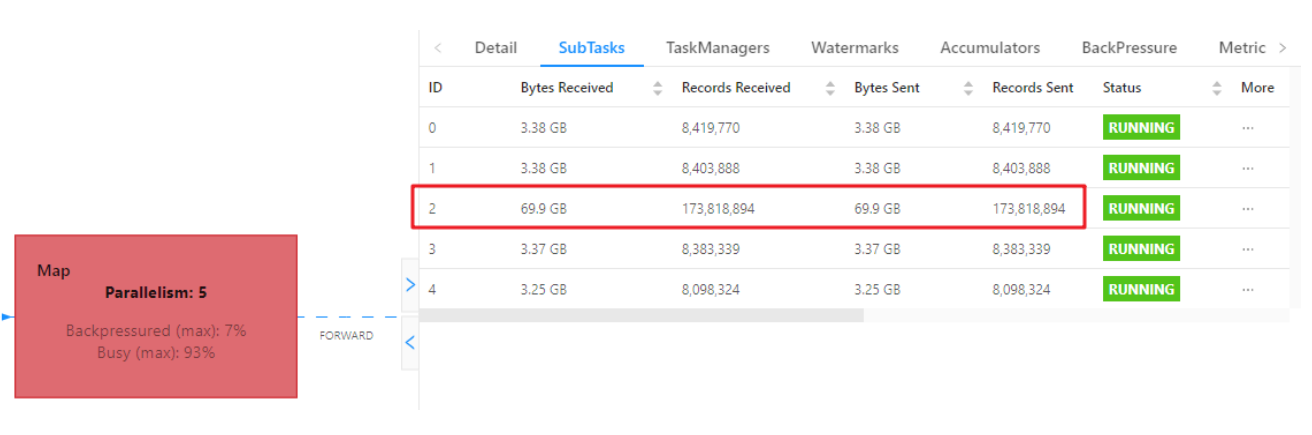Sort table by Bytes Sent column
This screenshot has height=435, width=1312.
[968, 88]
